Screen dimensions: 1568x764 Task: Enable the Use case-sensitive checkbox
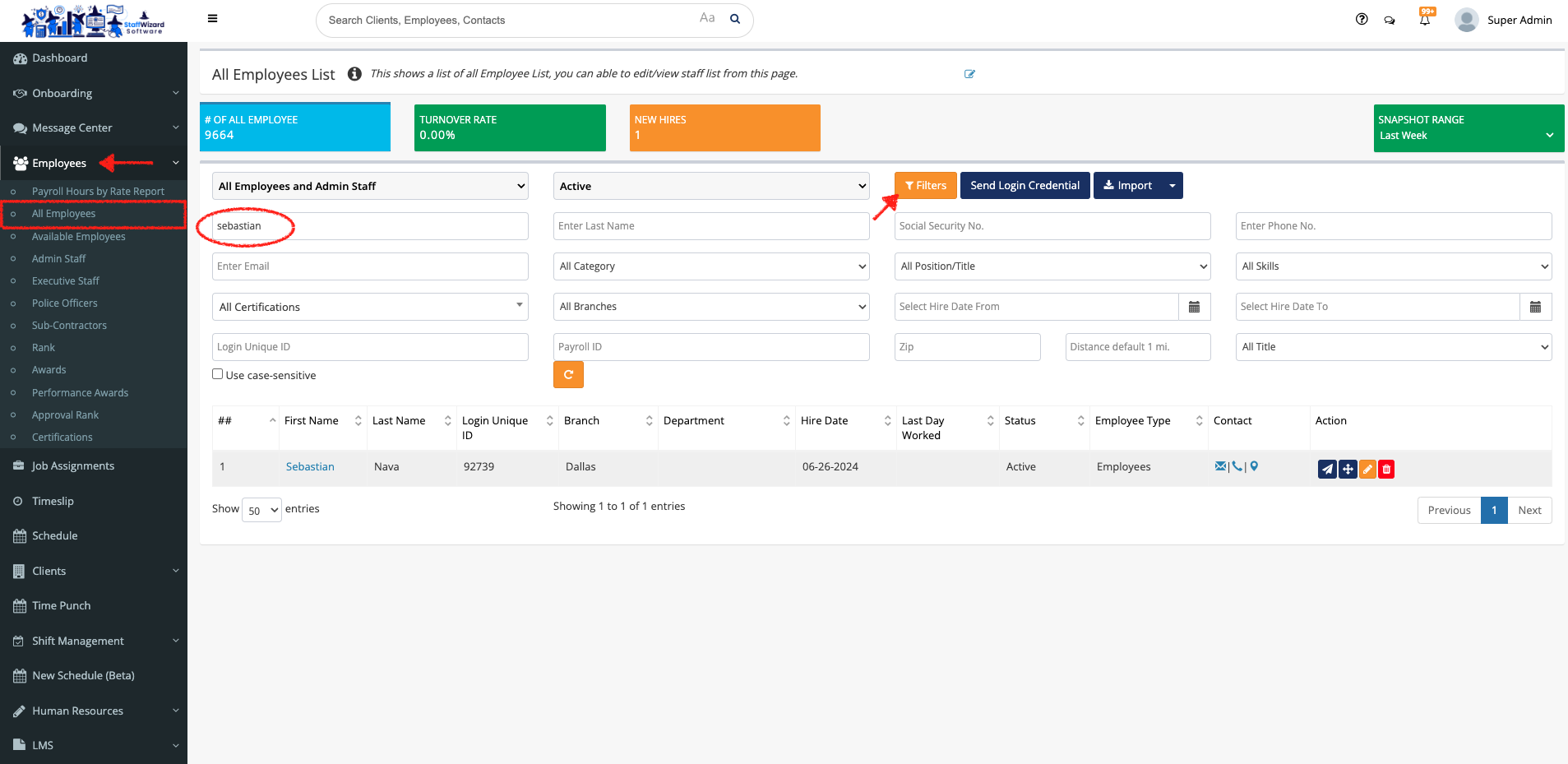(218, 374)
